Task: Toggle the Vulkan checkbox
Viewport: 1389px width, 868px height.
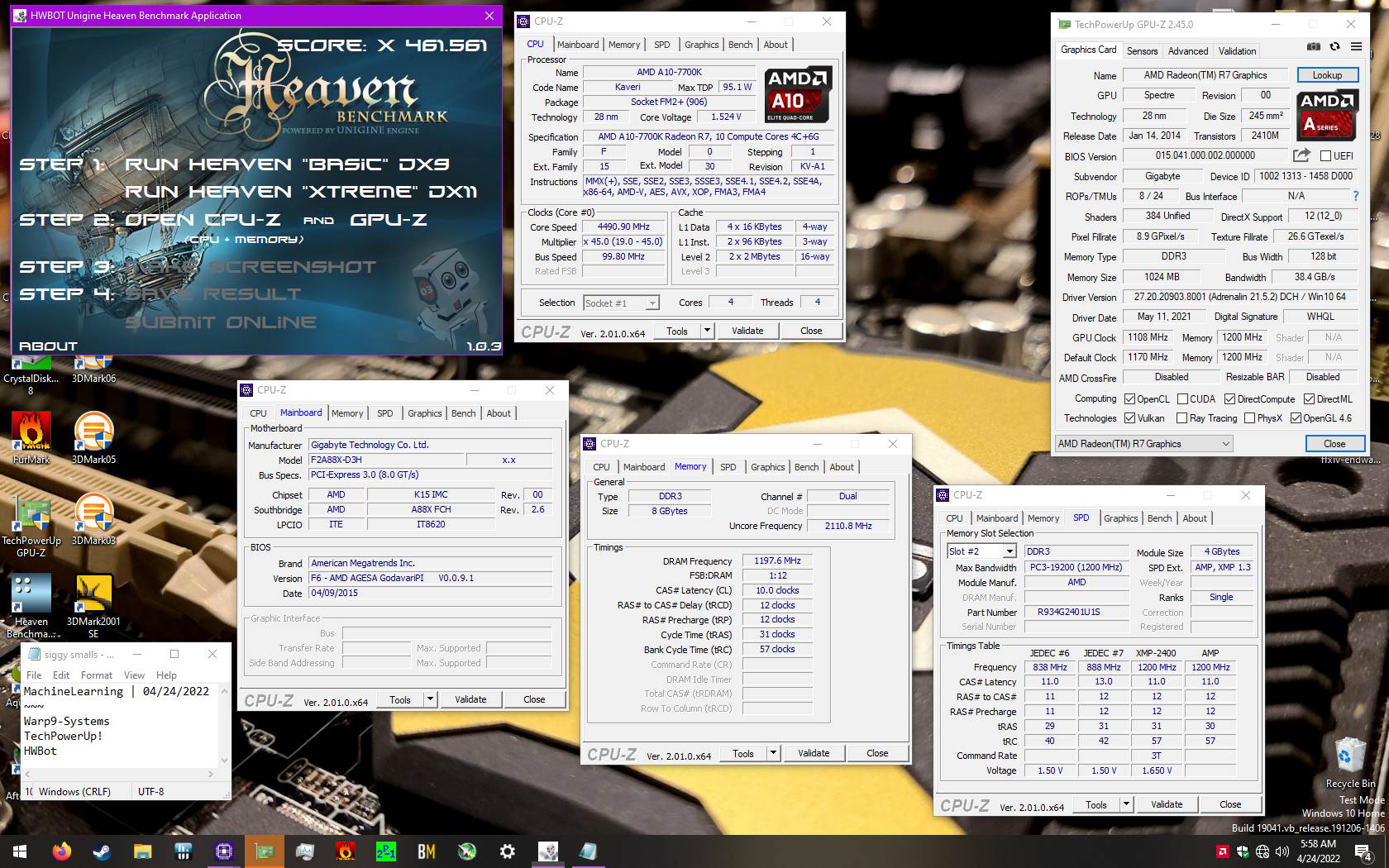Action: pyautogui.click(x=1129, y=418)
